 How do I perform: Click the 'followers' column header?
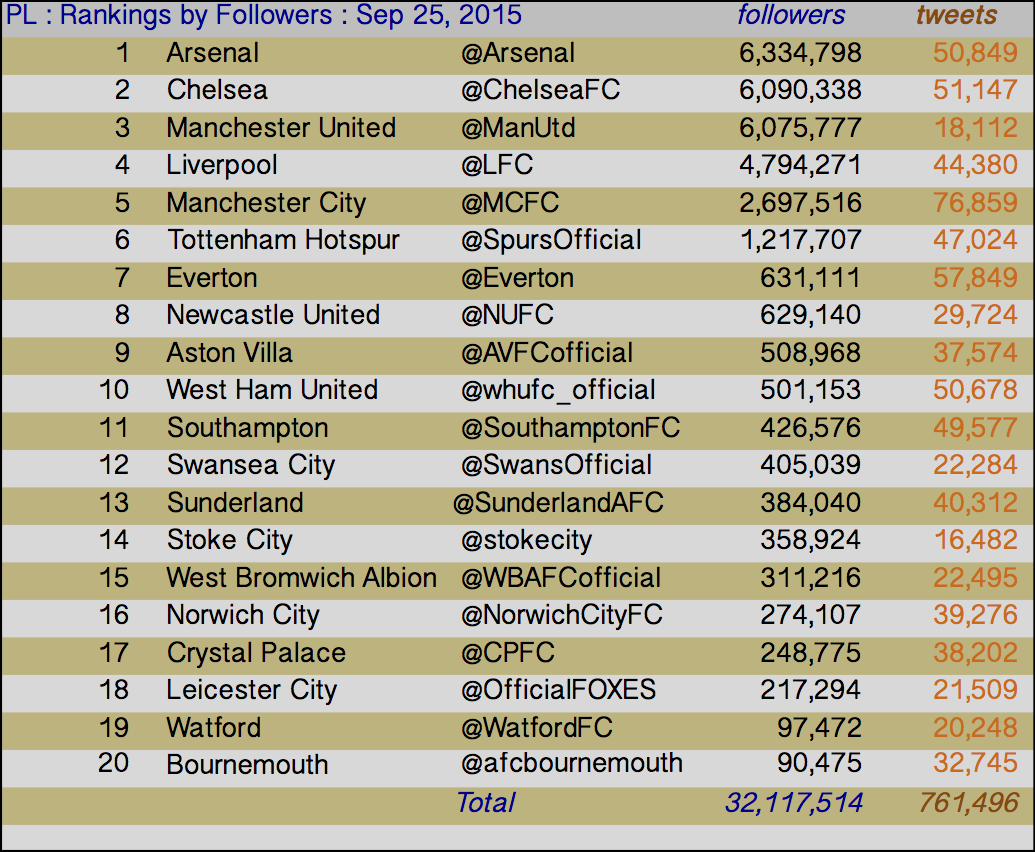(x=791, y=15)
